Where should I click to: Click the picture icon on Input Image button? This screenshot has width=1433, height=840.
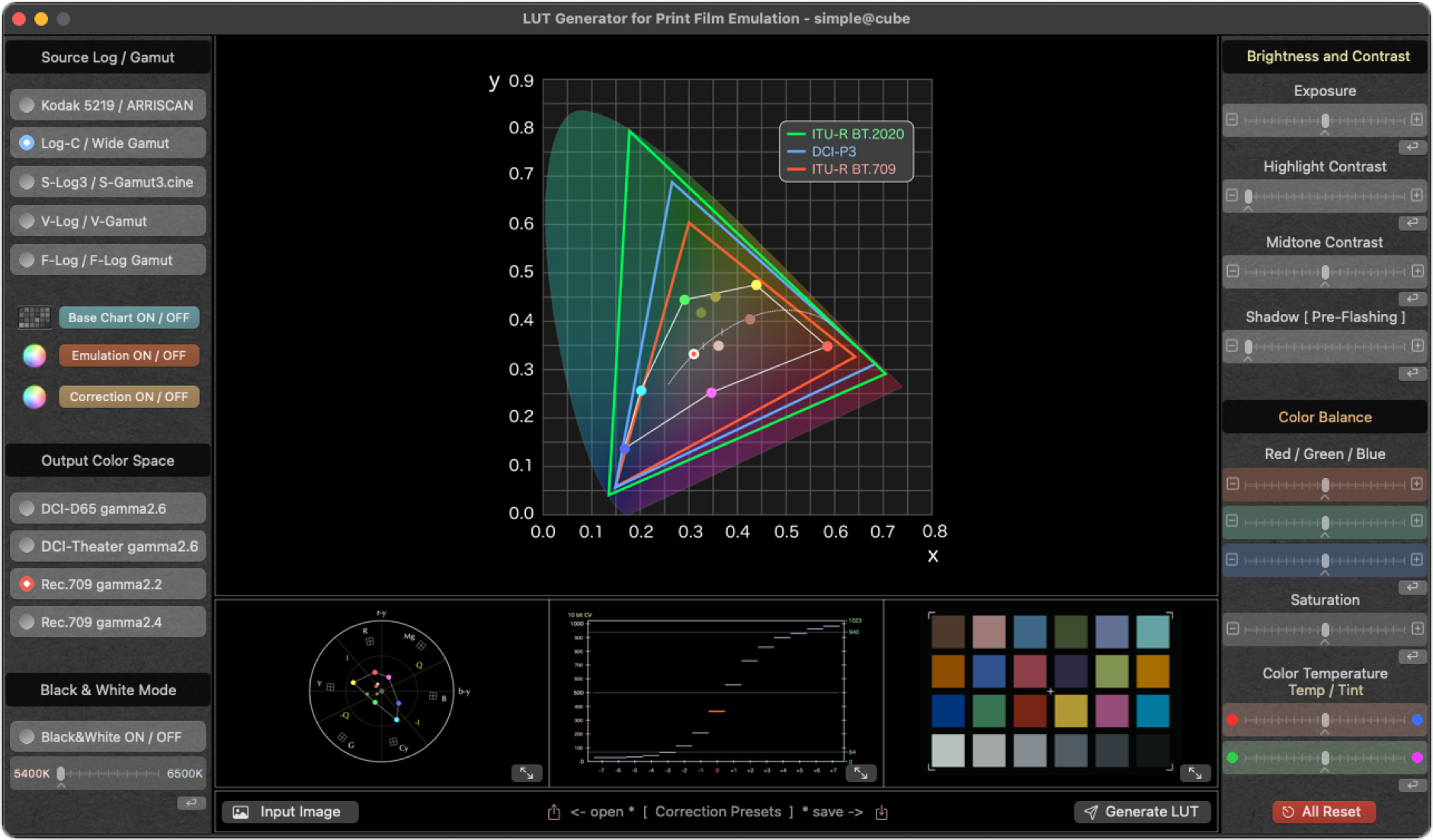pos(241,811)
